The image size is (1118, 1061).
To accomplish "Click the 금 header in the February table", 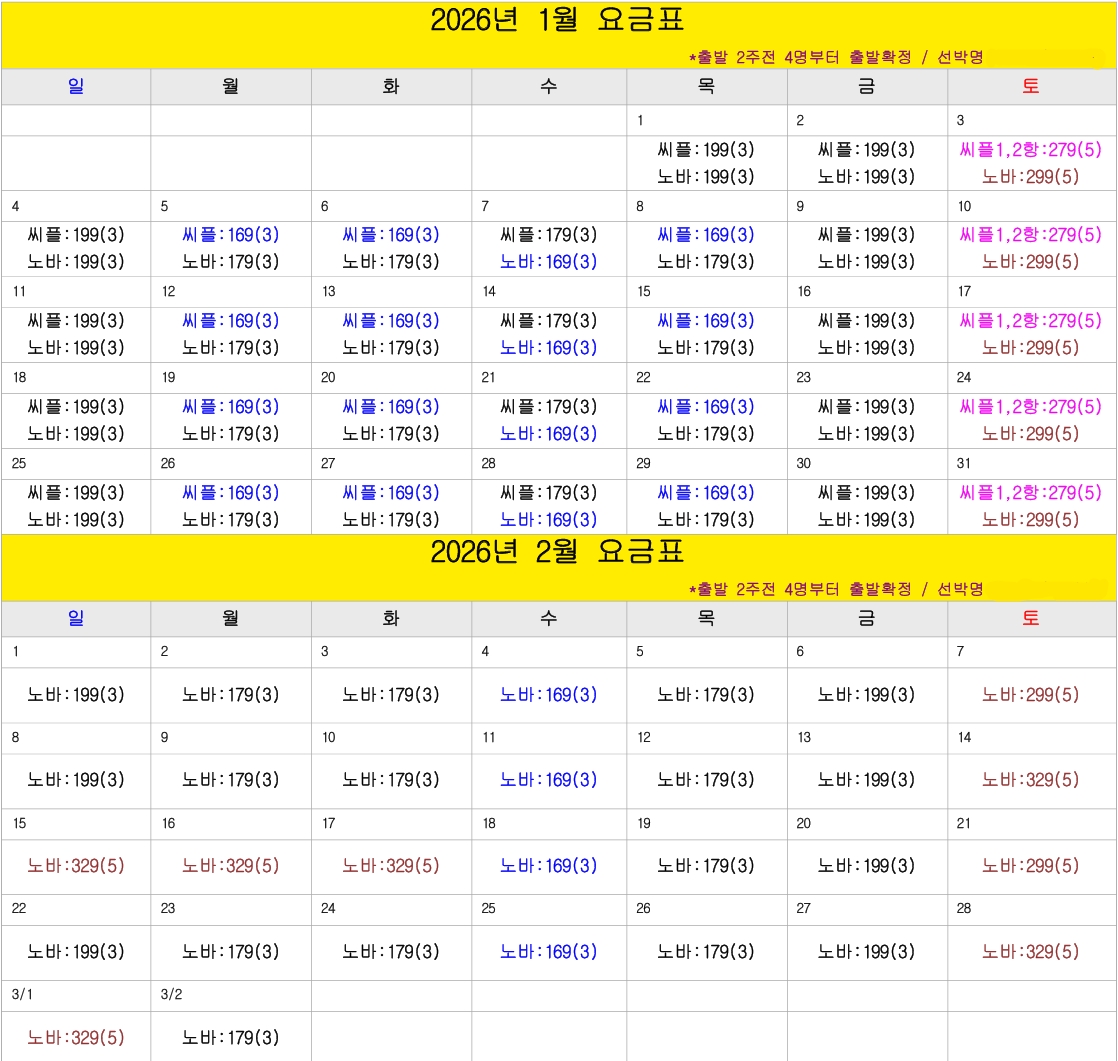I will click(x=866, y=618).
